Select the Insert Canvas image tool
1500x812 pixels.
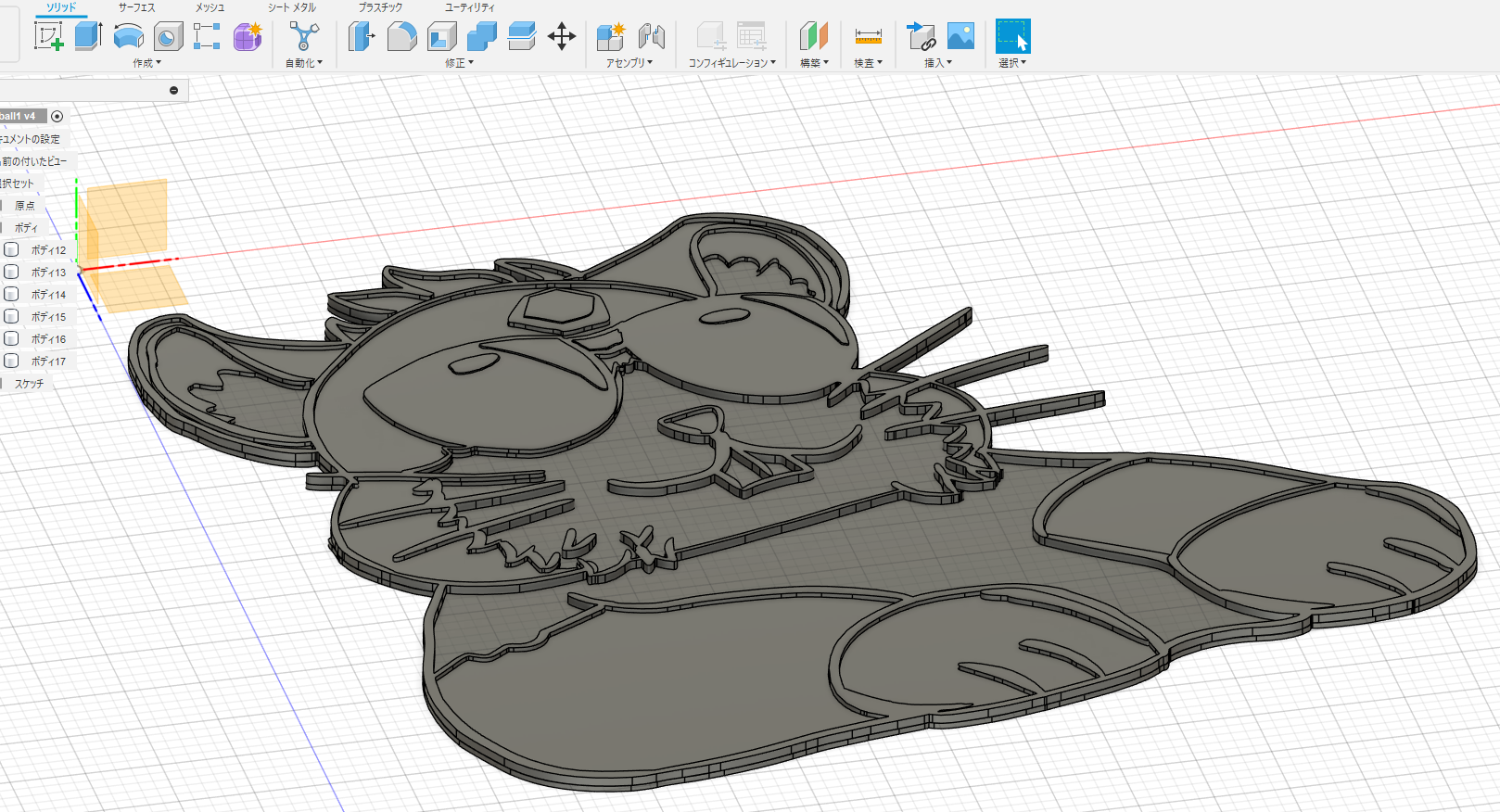[960, 36]
